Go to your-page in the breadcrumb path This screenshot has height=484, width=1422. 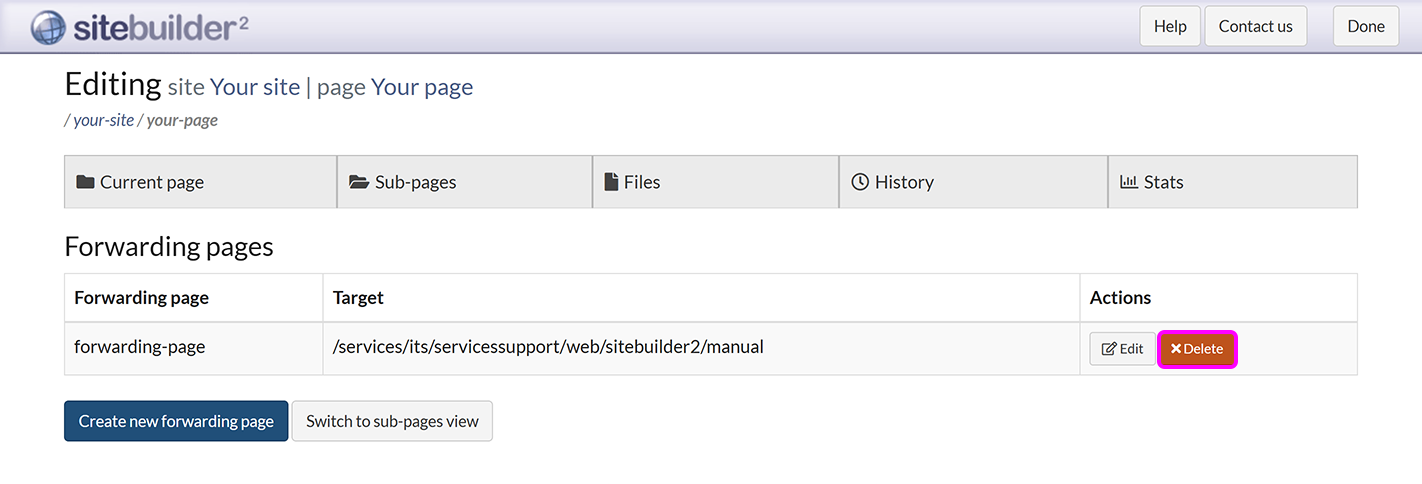pos(182,120)
